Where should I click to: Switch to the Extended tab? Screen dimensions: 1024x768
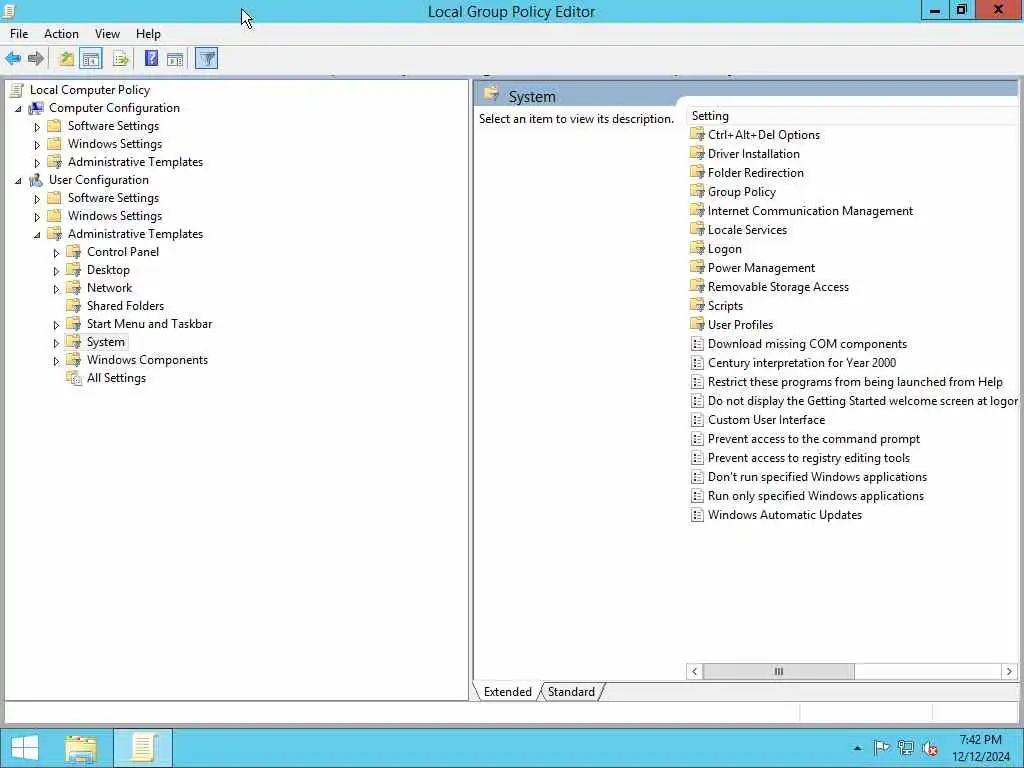tap(507, 692)
